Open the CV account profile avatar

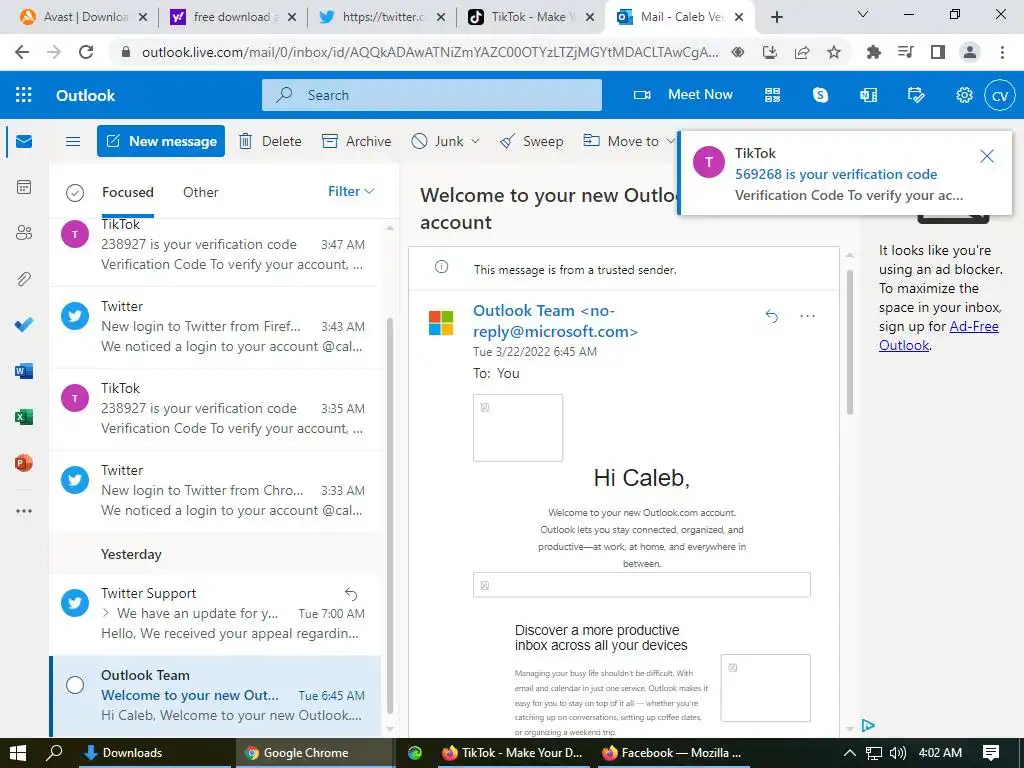pos(1000,95)
